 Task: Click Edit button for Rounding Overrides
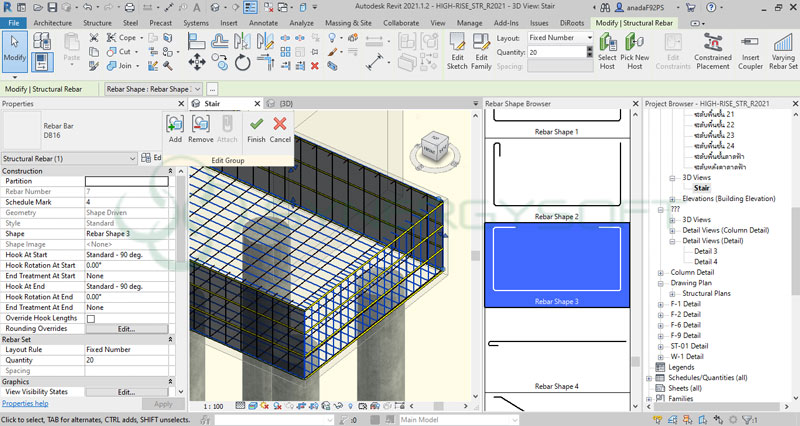point(125,328)
